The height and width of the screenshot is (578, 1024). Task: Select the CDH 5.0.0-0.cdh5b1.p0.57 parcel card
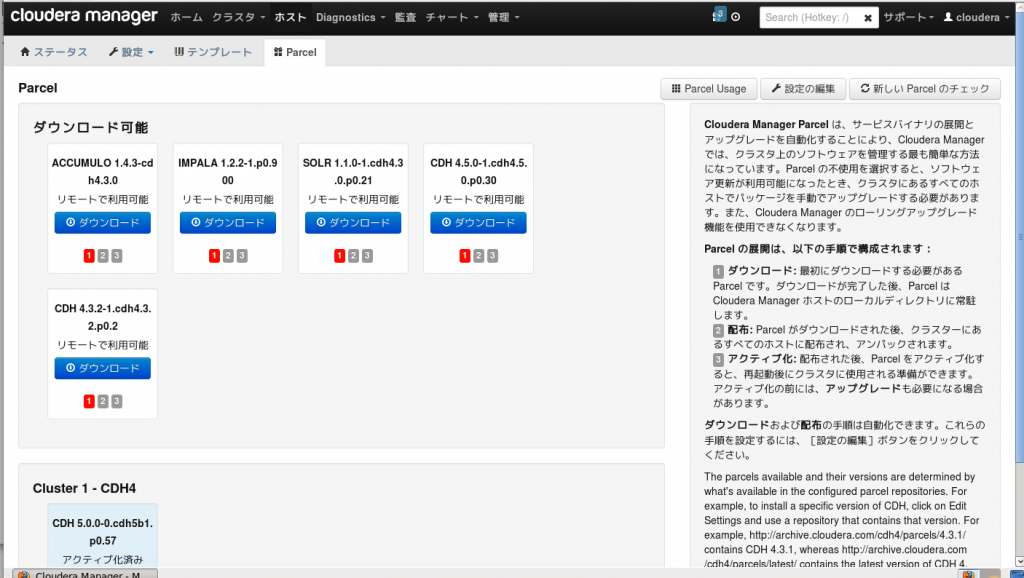click(103, 536)
